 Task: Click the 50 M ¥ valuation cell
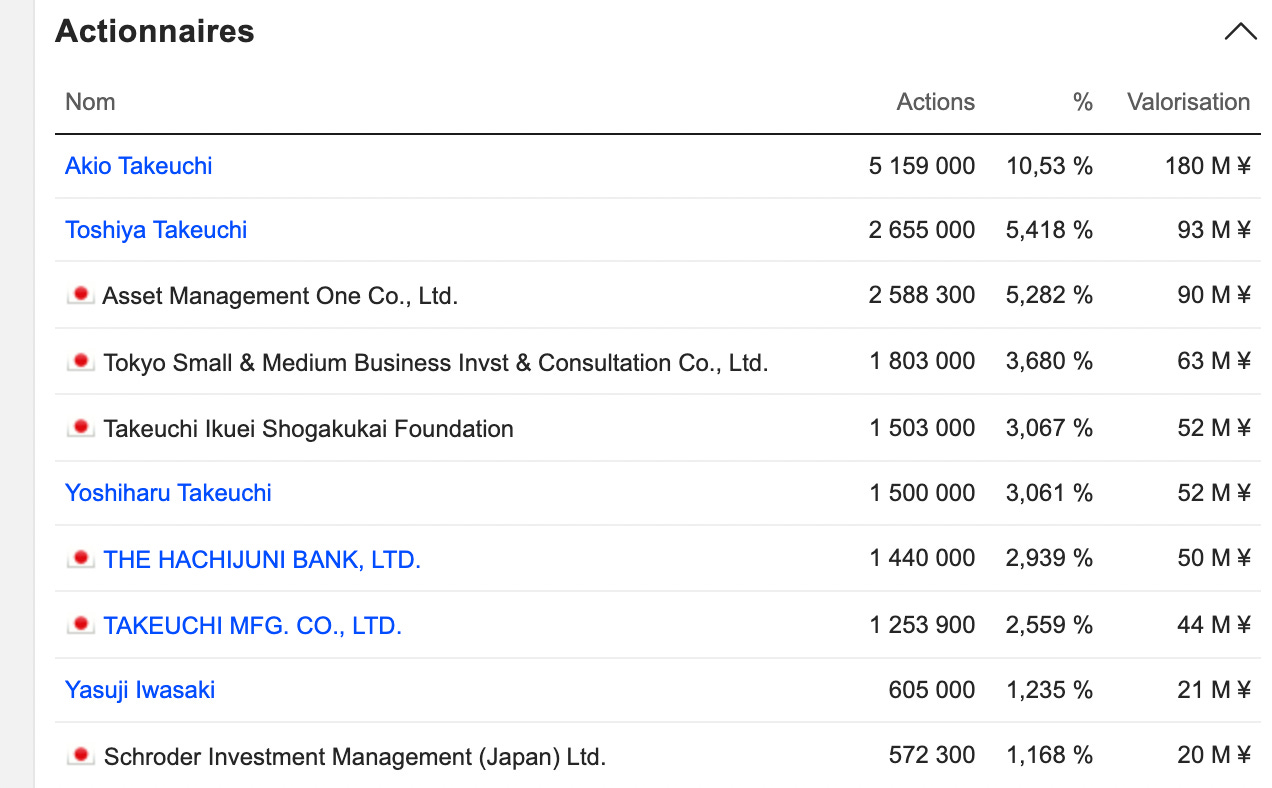pos(1214,558)
